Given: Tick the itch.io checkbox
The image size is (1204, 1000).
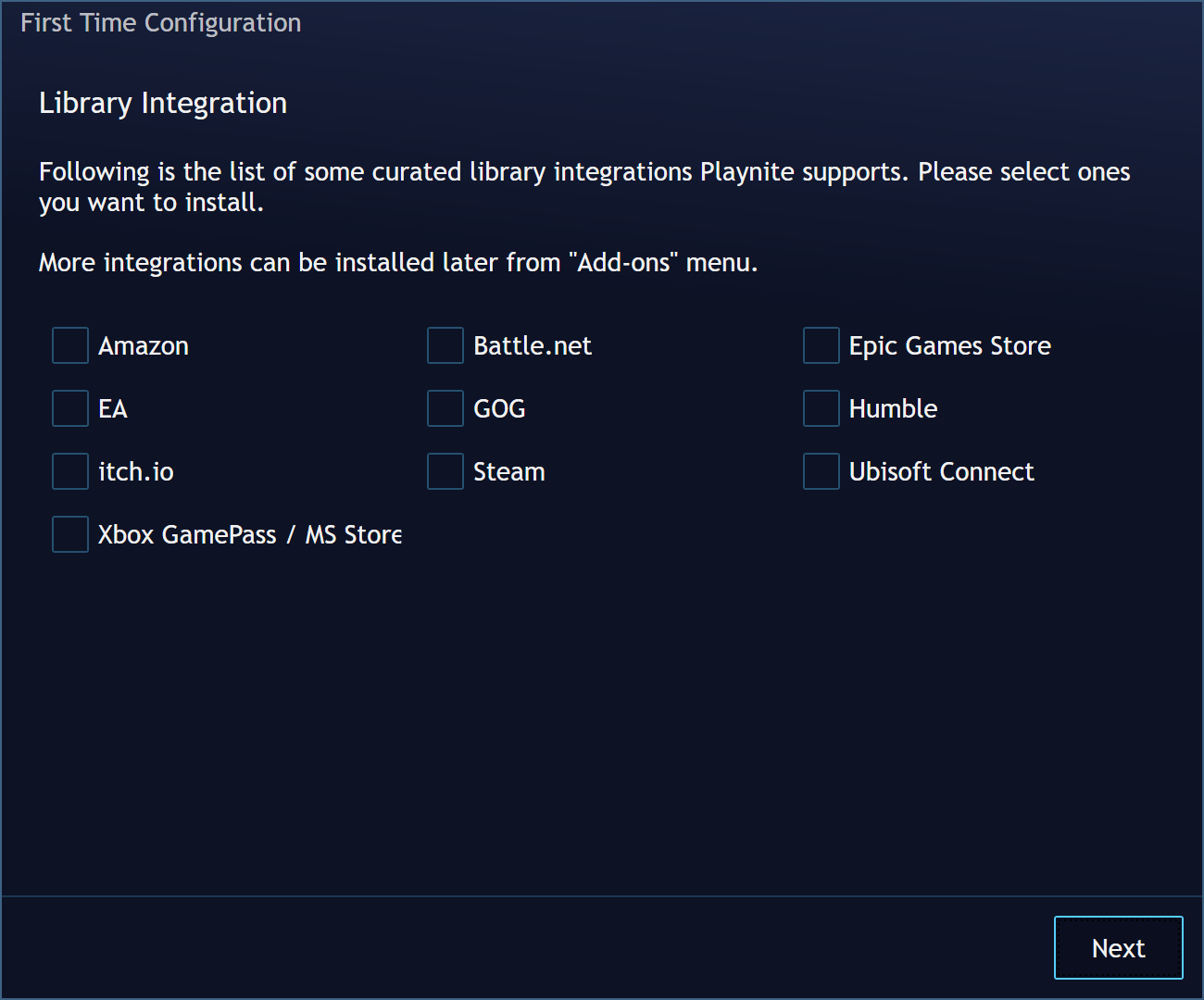Looking at the screenshot, I should pos(70,471).
